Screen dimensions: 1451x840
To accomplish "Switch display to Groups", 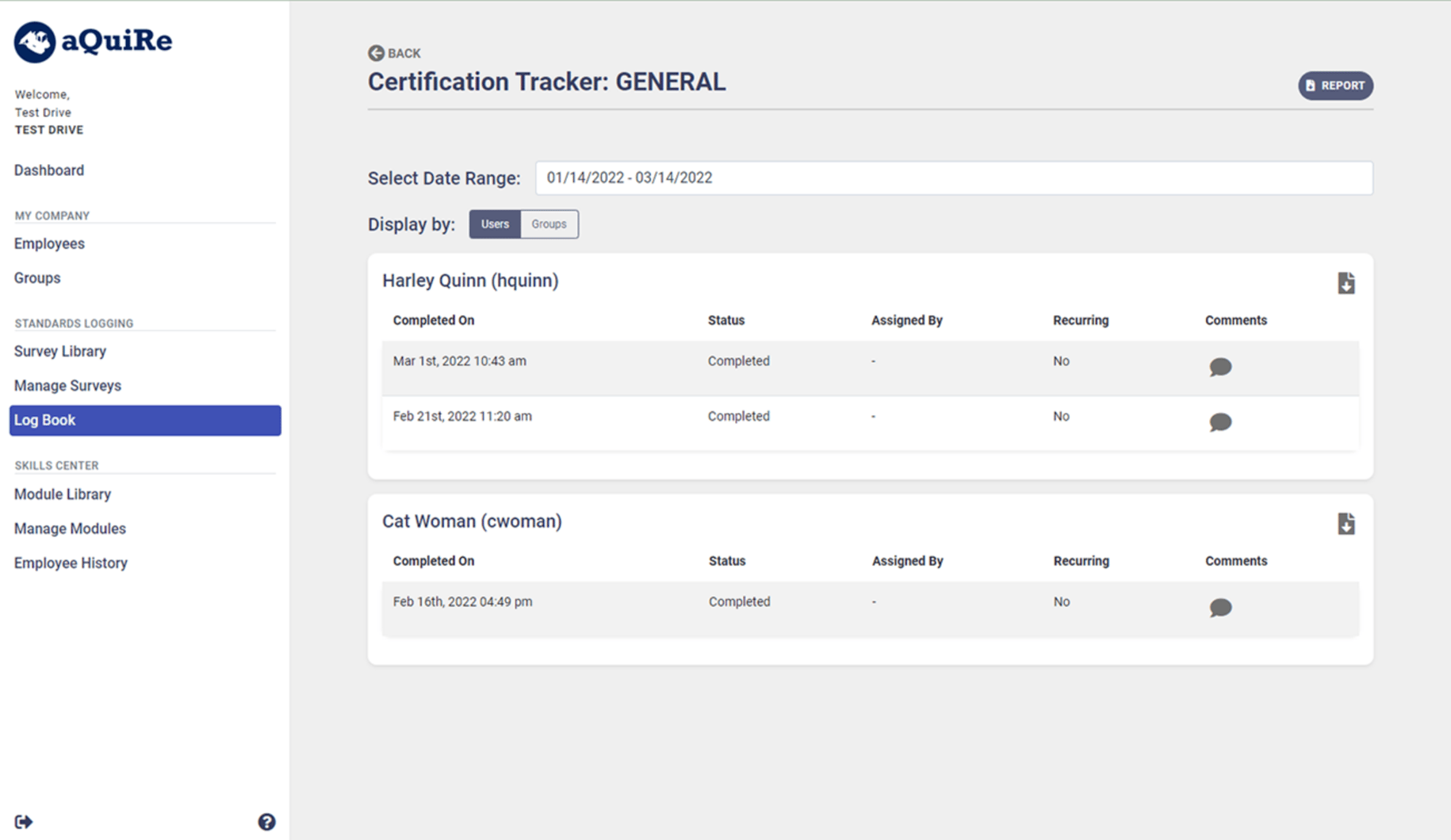I will click(x=549, y=224).
